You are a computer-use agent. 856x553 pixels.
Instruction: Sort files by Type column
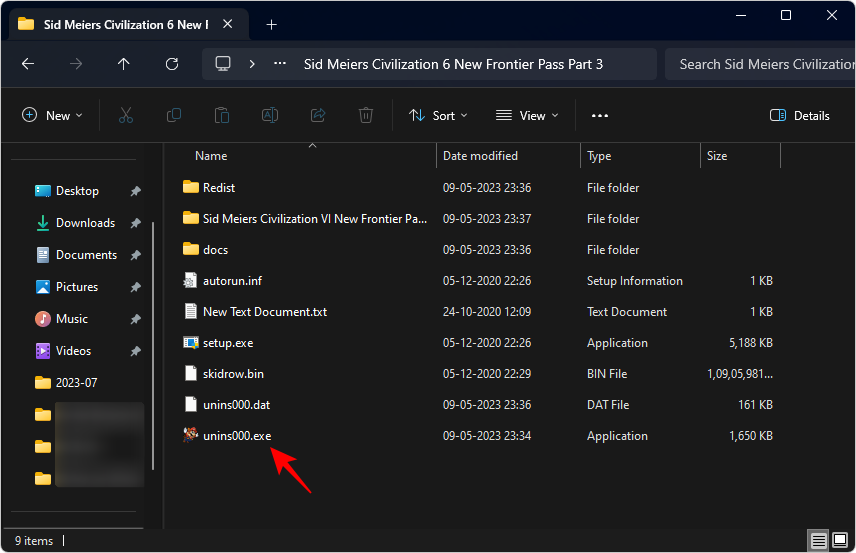(x=599, y=156)
